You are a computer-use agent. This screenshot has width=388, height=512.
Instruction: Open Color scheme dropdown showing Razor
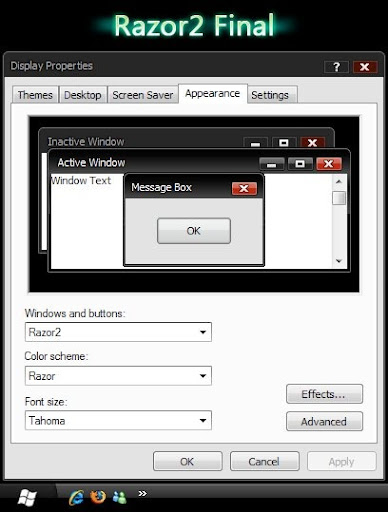pyautogui.click(x=118, y=376)
